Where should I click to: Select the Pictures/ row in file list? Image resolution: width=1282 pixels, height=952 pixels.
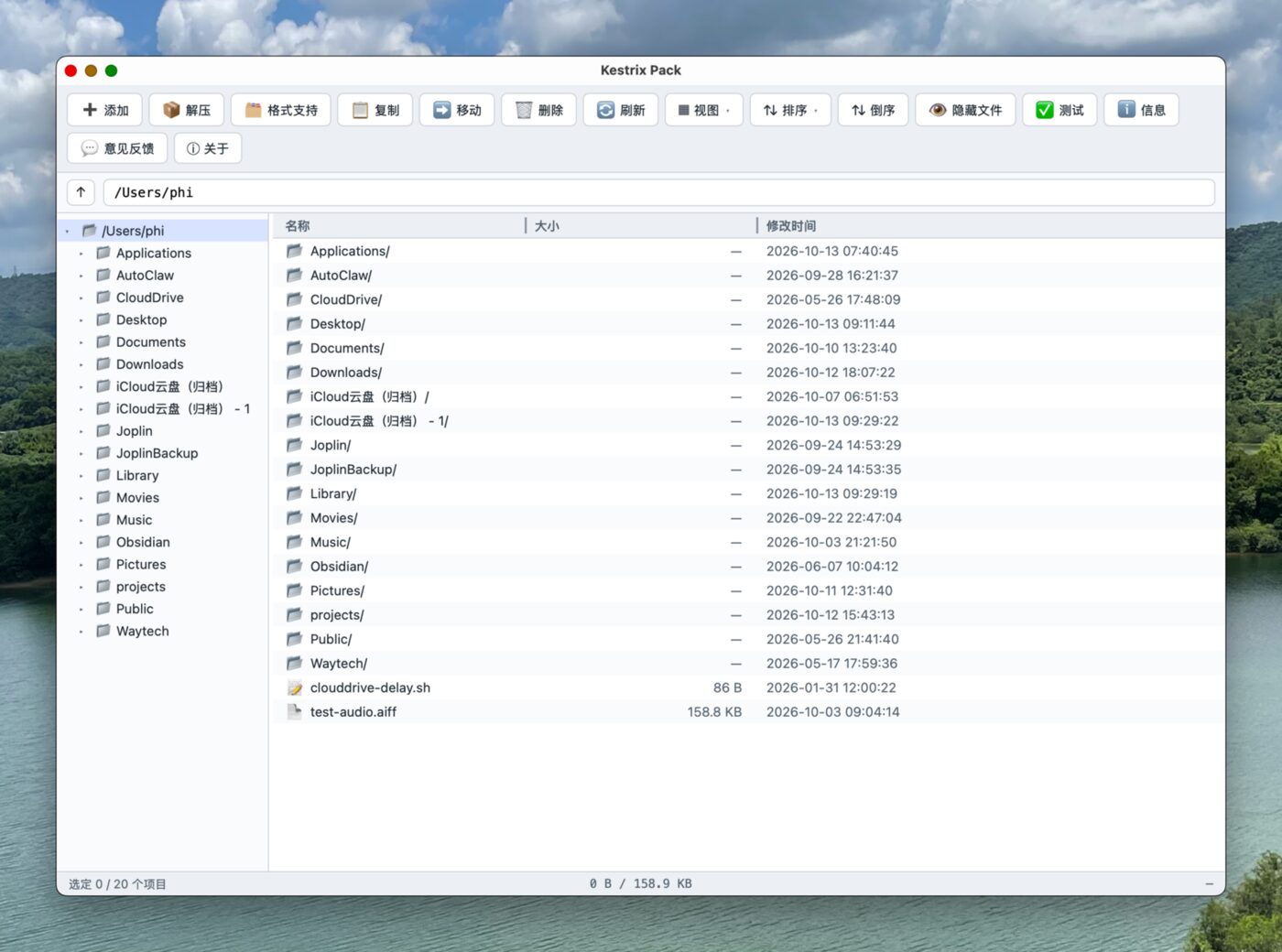[748, 590]
